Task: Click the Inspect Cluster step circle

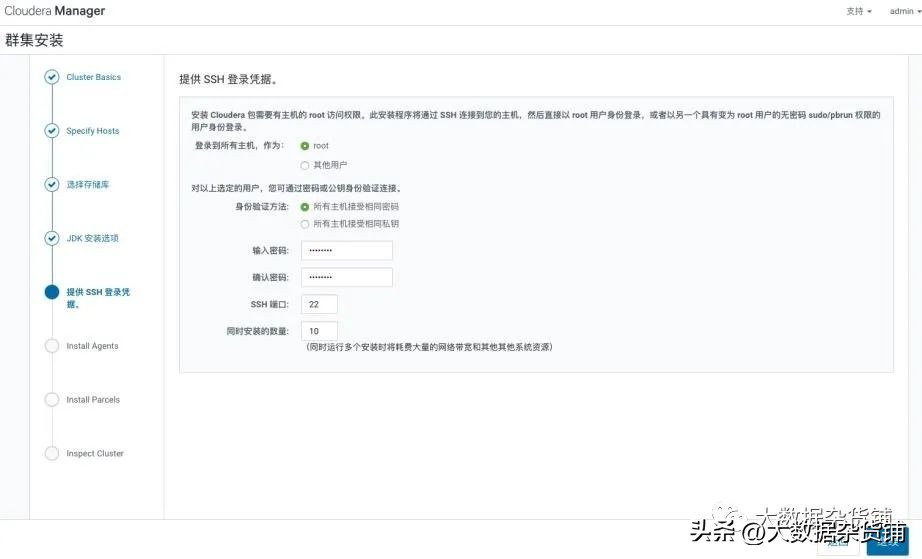Action: click(52, 453)
